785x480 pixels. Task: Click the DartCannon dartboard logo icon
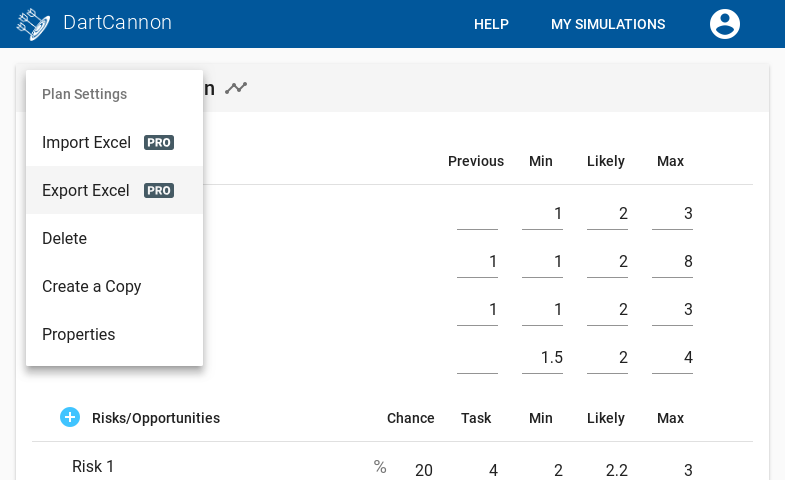pyautogui.click(x=34, y=24)
